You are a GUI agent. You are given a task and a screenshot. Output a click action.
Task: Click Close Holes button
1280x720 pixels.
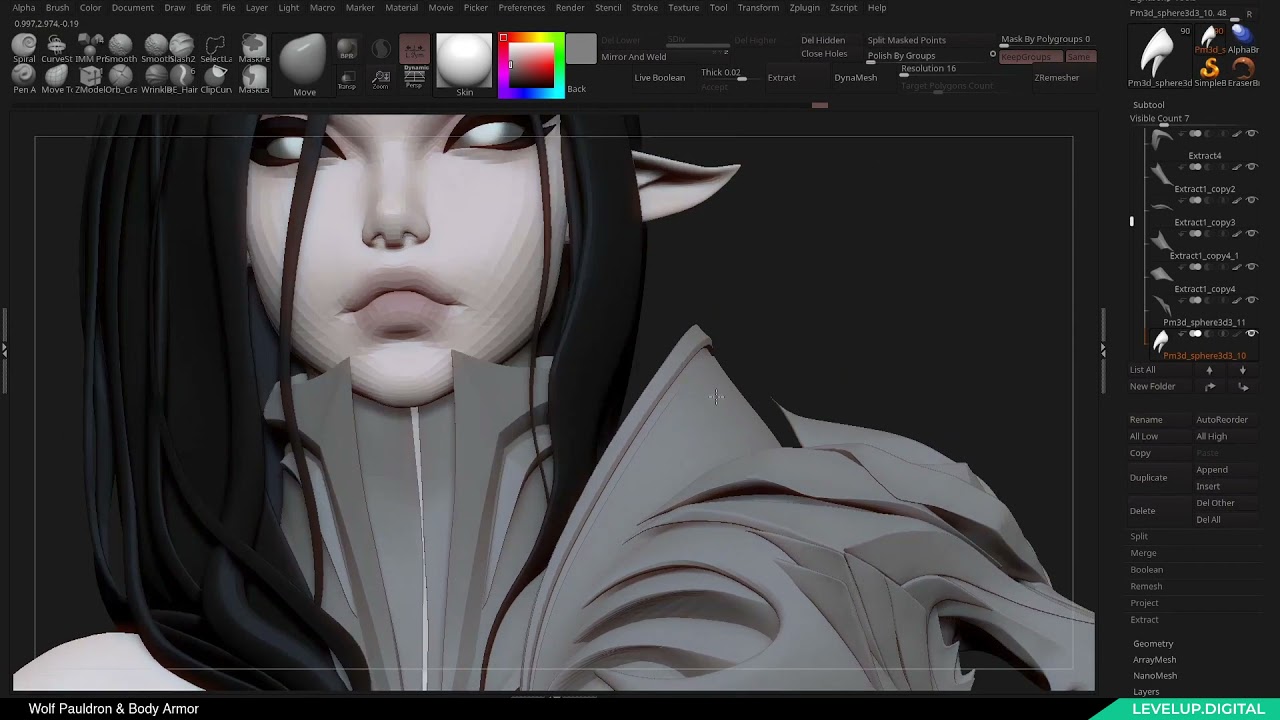tap(824, 54)
